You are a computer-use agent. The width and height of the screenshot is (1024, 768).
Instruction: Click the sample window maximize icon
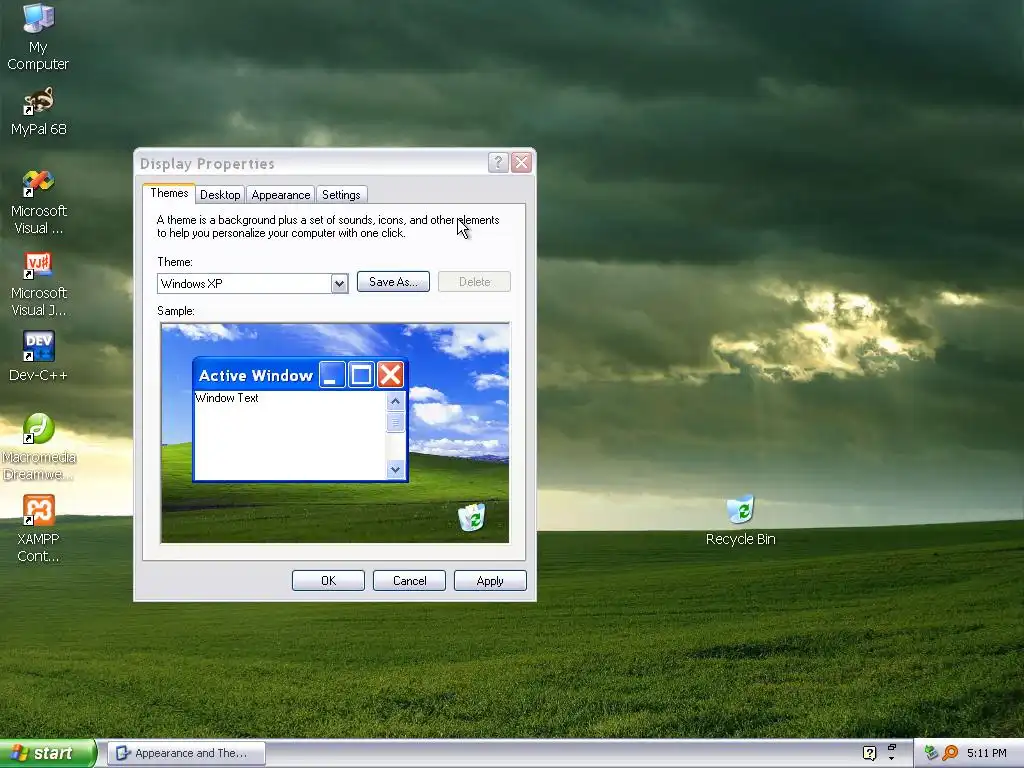361,375
